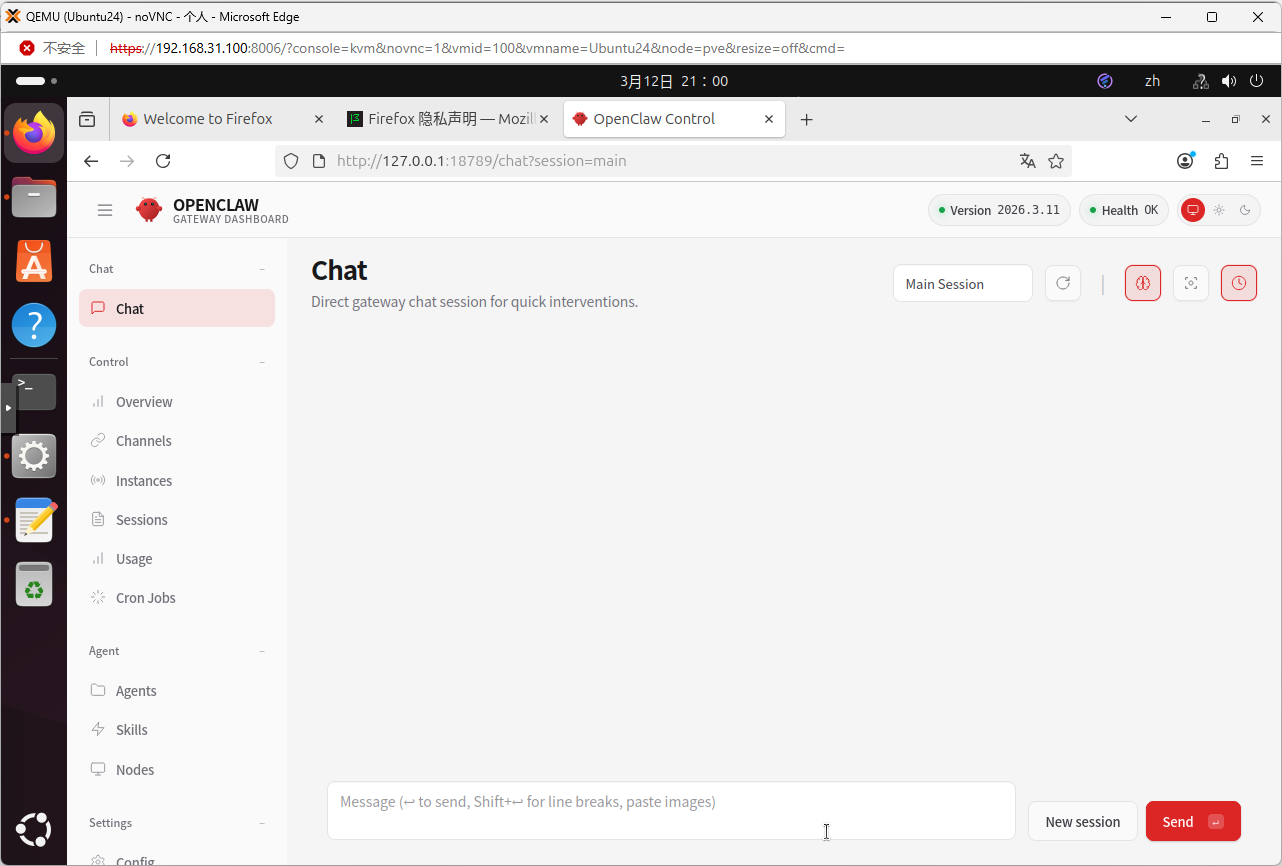
Task: Click the hamburger menu in the OpenClaw header
Action: 105,210
